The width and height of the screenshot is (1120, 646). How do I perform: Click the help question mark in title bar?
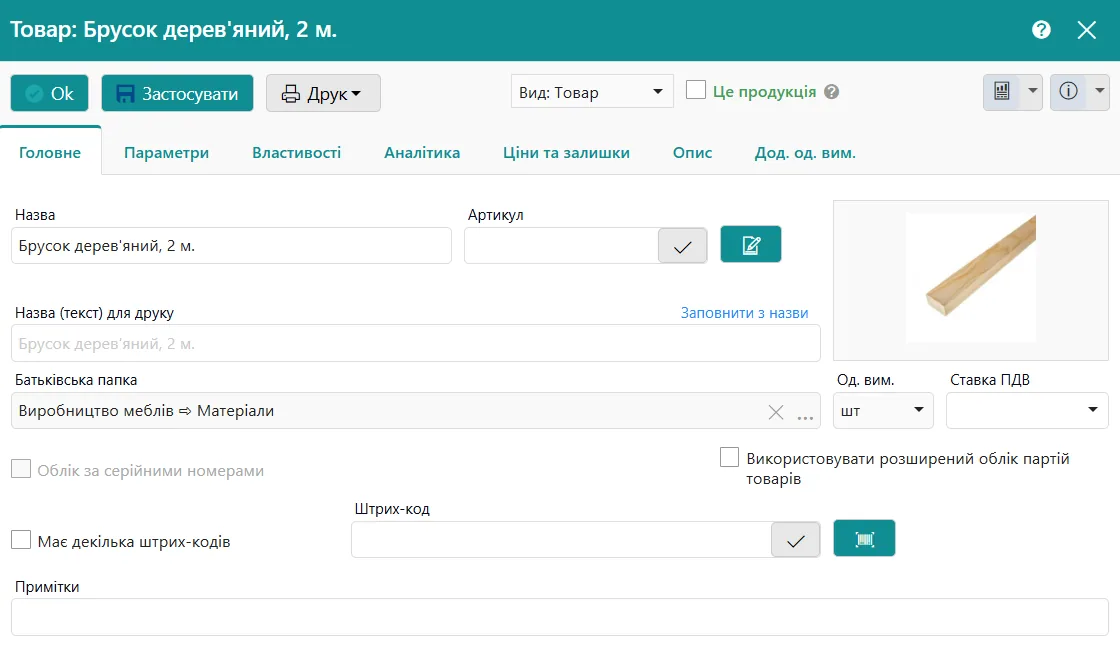[x=1041, y=30]
